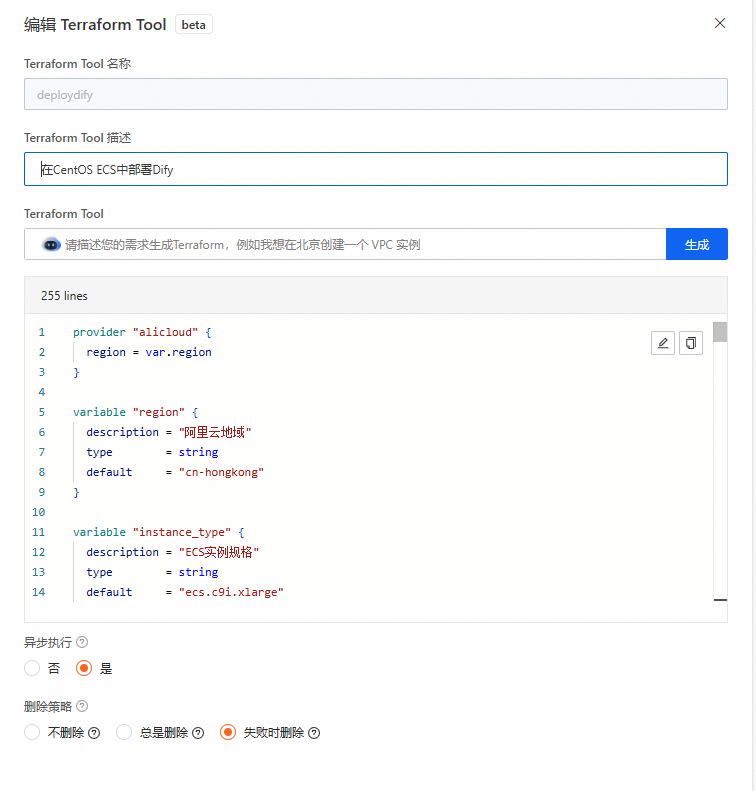Click the 'Terraform Tool 名称' label

coord(77,64)
